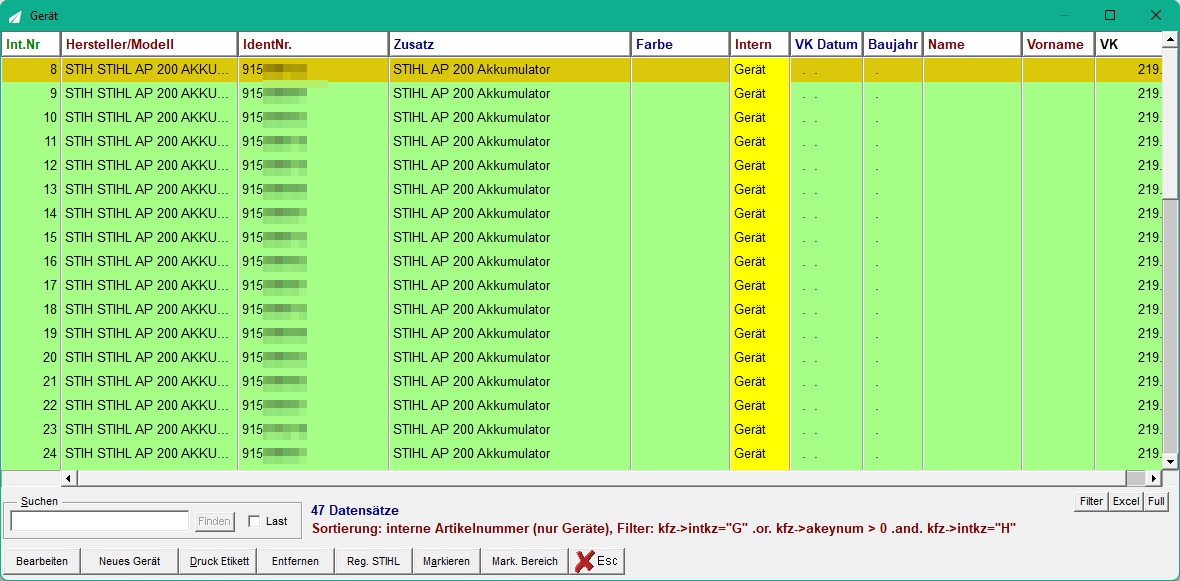Click the Zusatz cell in row 23
This screenshot has width=1180, height=581.
pos(509,430)
